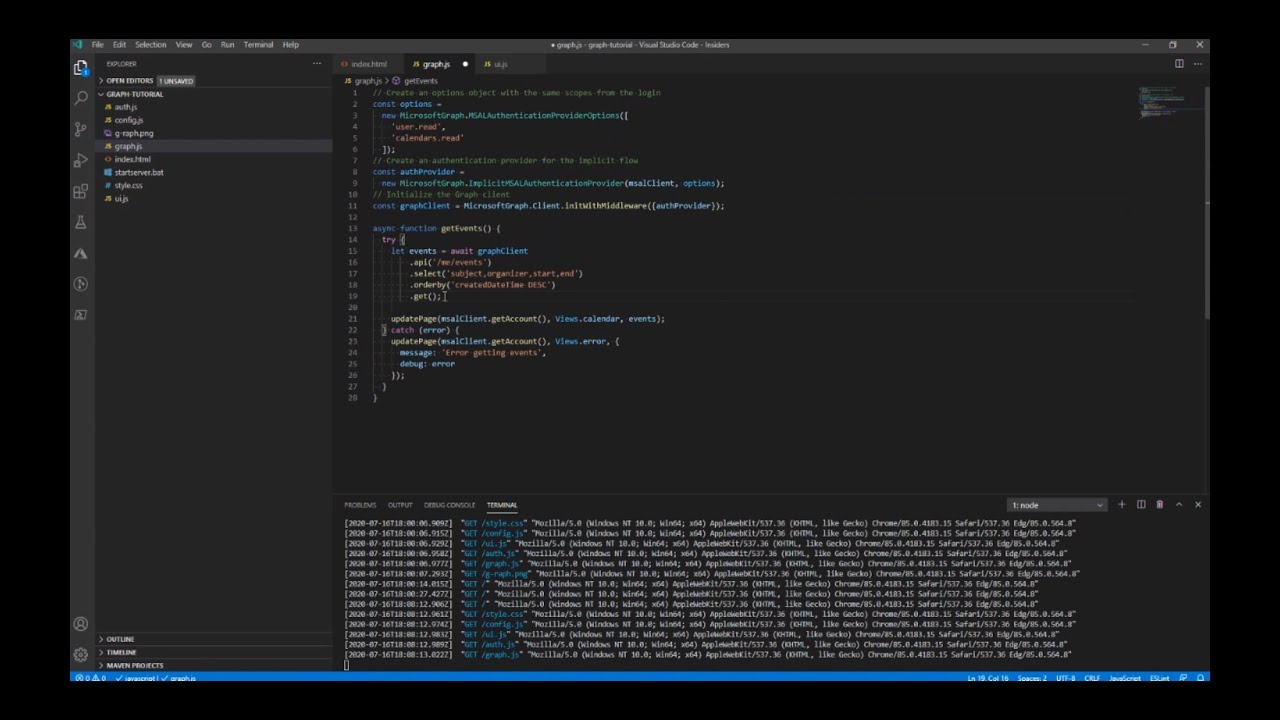This screenshot has width=1280, height=720.
Task: Open index.html in the Explorer file list
Action: click(x=132, y=159)
